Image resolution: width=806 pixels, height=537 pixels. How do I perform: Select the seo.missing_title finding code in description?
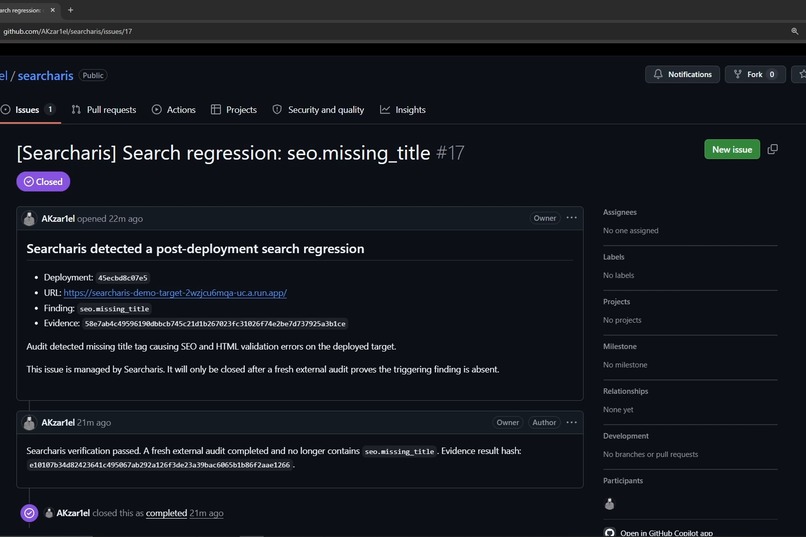(115, 309)
